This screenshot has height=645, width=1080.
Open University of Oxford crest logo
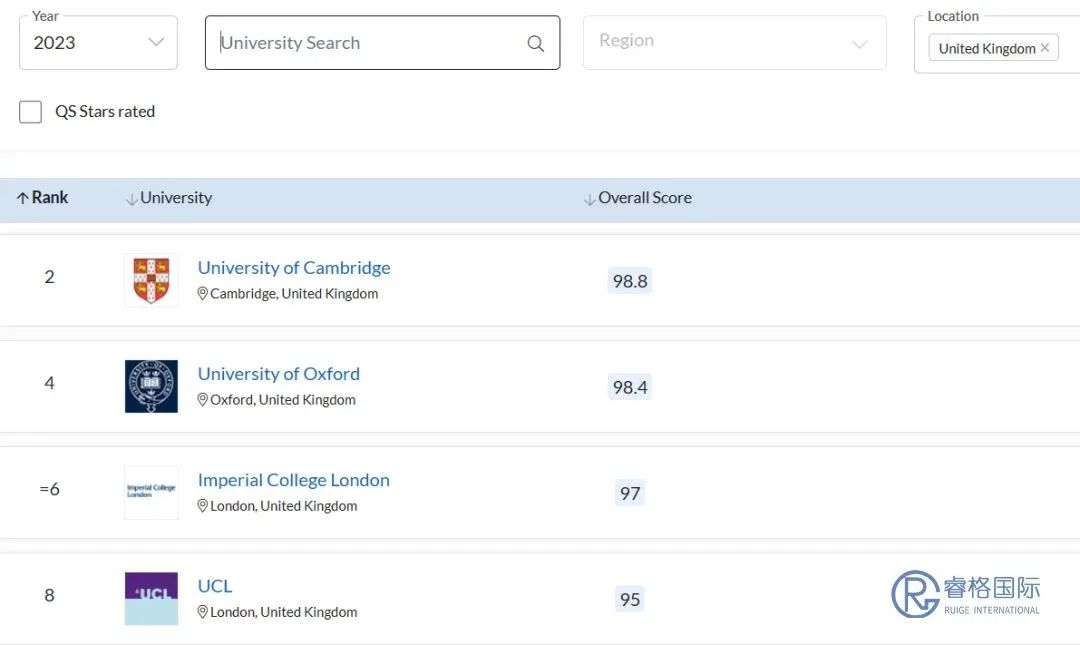(152, 387)
